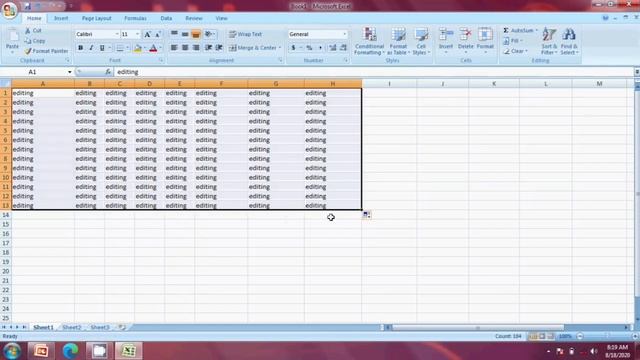Click the Windows Start button
The width and height of the screenshot is (640, 360).
point(12,351)
